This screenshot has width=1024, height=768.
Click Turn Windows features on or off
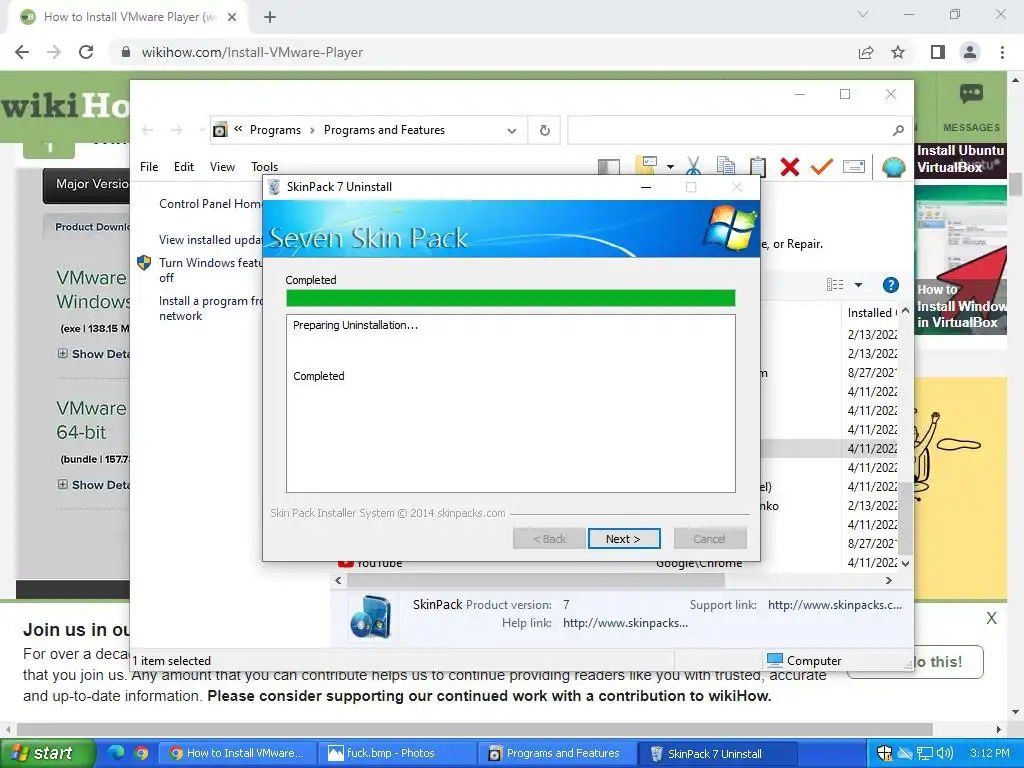tap(210, 270)
